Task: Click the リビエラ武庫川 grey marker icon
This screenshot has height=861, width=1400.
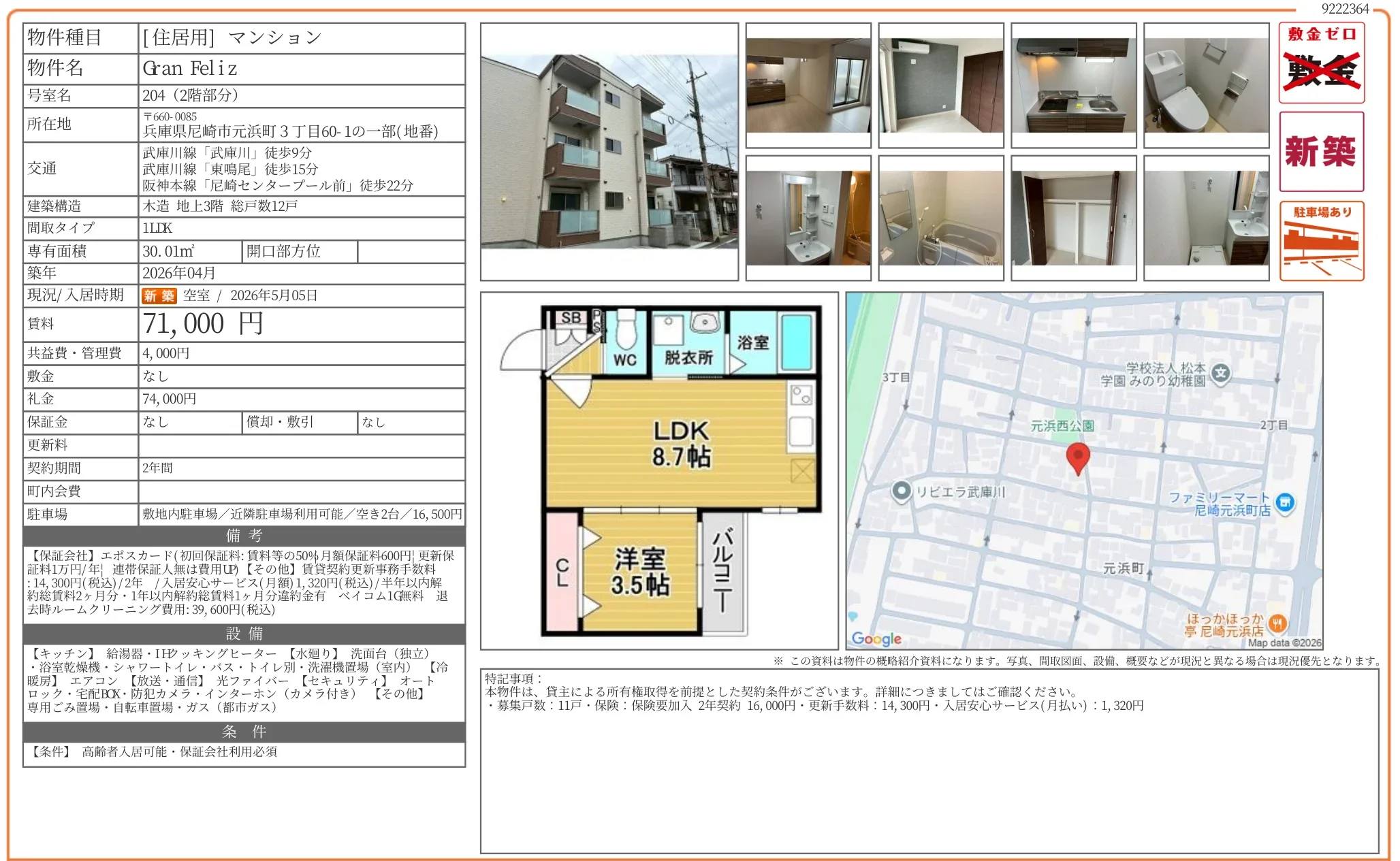Action: point(901,490)
